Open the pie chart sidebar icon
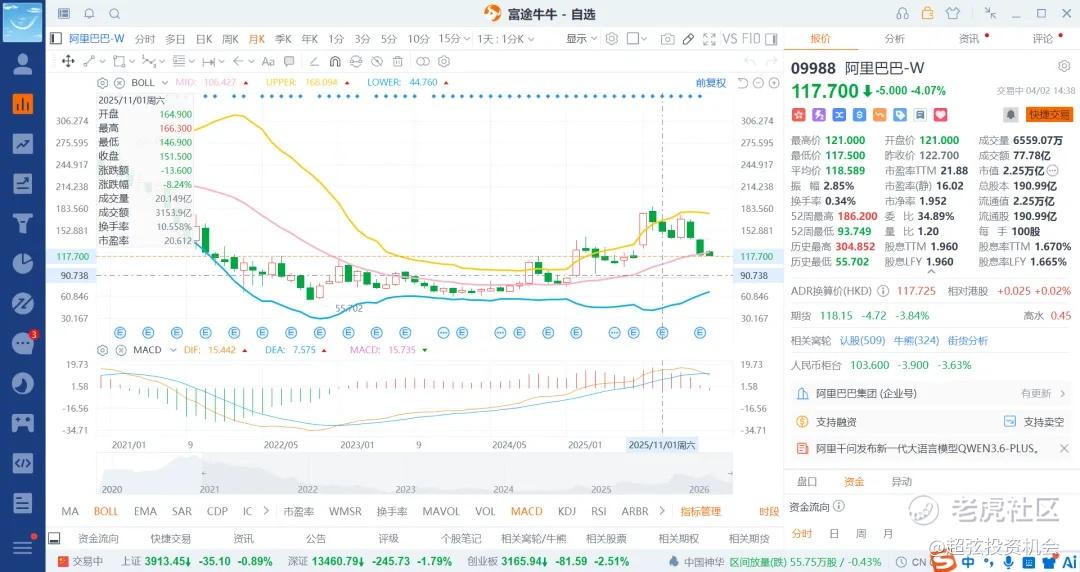This screenshot has width=1080, height=572. click(x=23, y=263)
